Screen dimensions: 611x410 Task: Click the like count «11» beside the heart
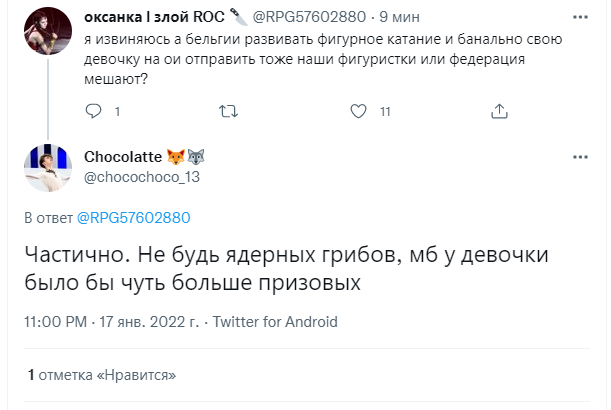point(385,112)
